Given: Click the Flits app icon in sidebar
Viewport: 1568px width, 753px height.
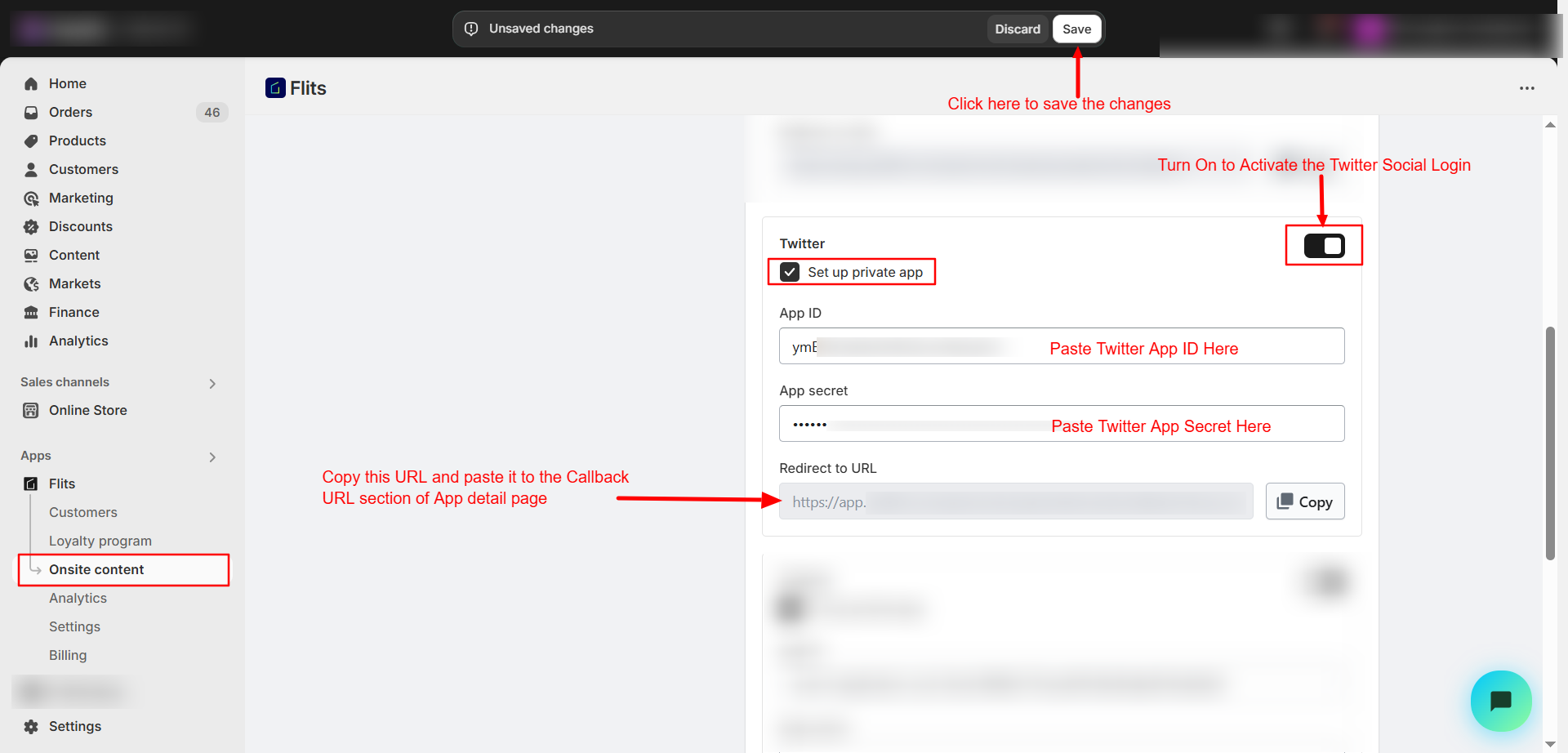Looking at the screenshot, I should 31,484.
